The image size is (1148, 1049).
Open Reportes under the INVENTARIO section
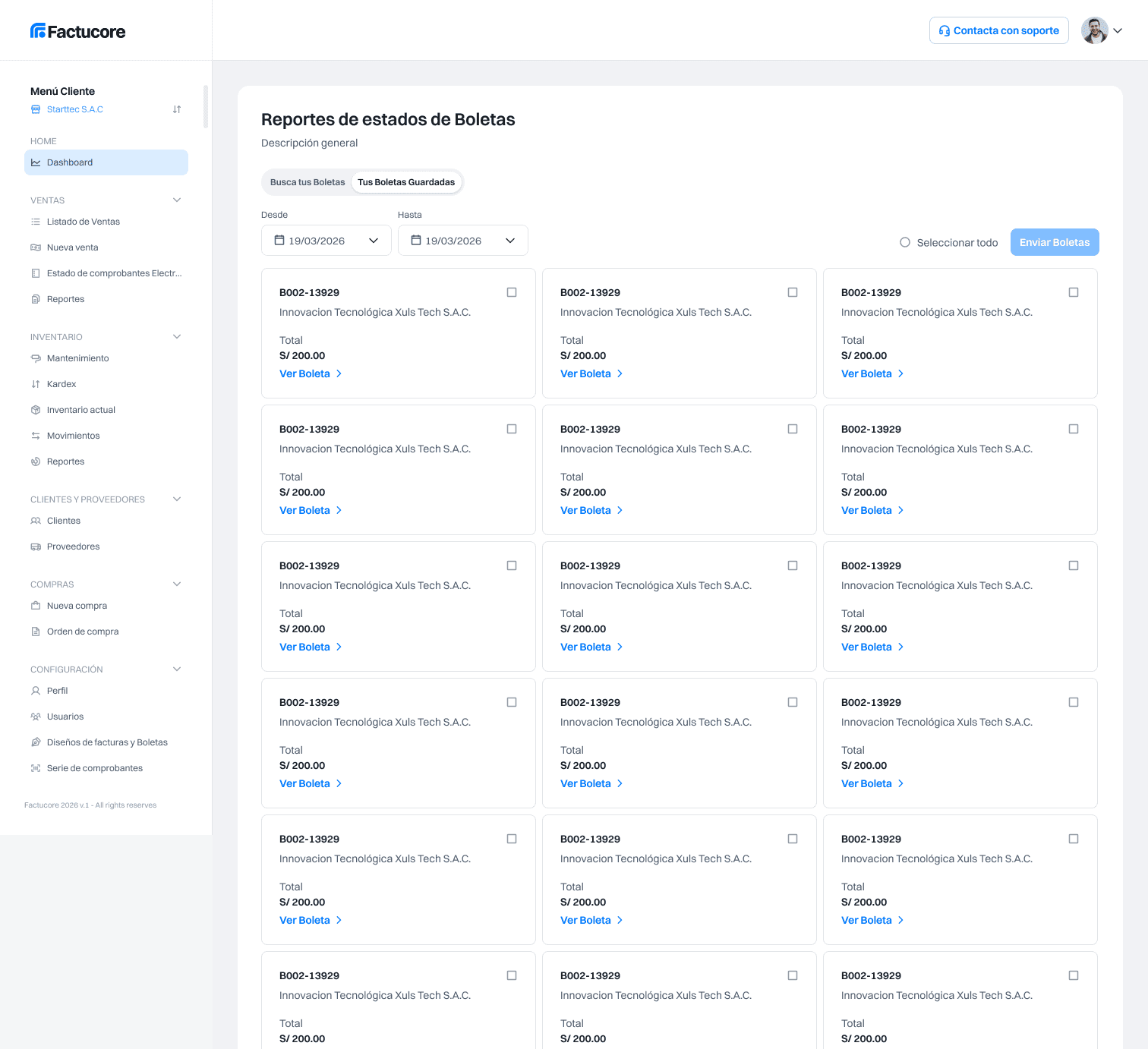[65, 461]
